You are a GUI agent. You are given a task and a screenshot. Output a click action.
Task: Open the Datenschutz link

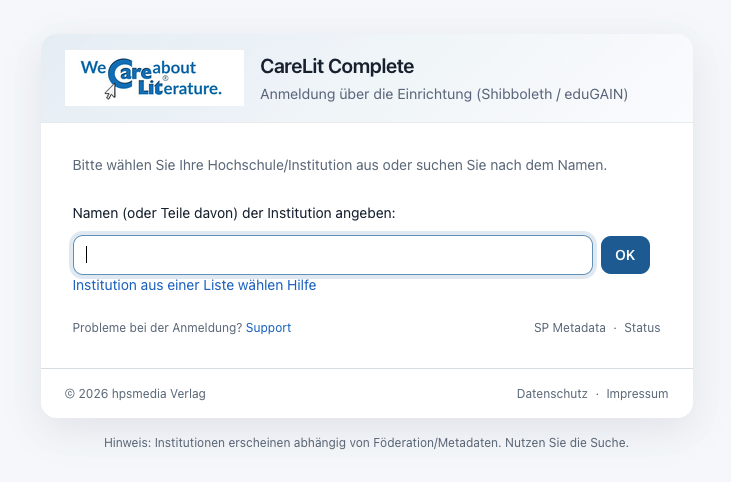point(552,394)
